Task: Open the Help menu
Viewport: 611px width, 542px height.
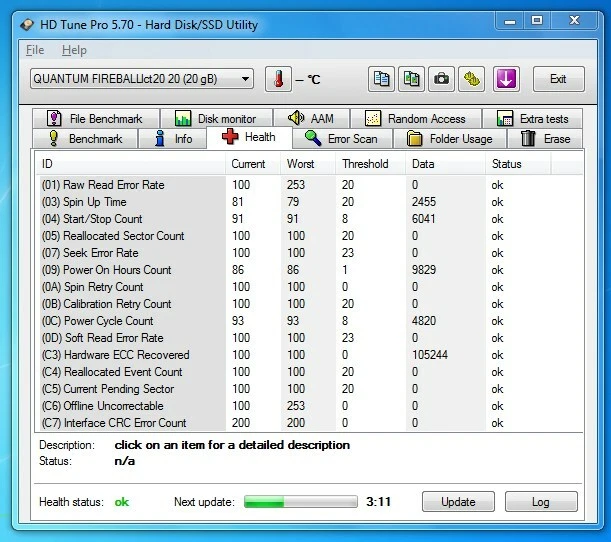Action: tap(74, 50)
